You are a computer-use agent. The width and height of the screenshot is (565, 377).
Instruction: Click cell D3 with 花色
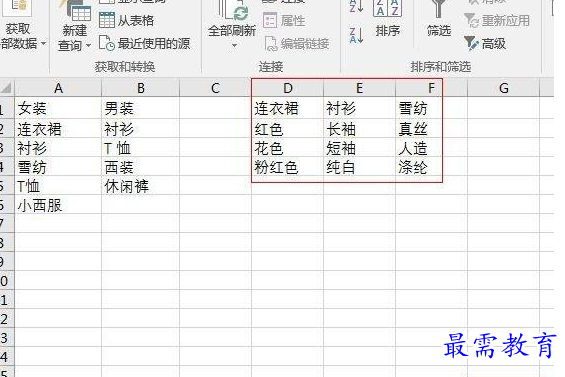pyautogui.click(x=288, y=147)
